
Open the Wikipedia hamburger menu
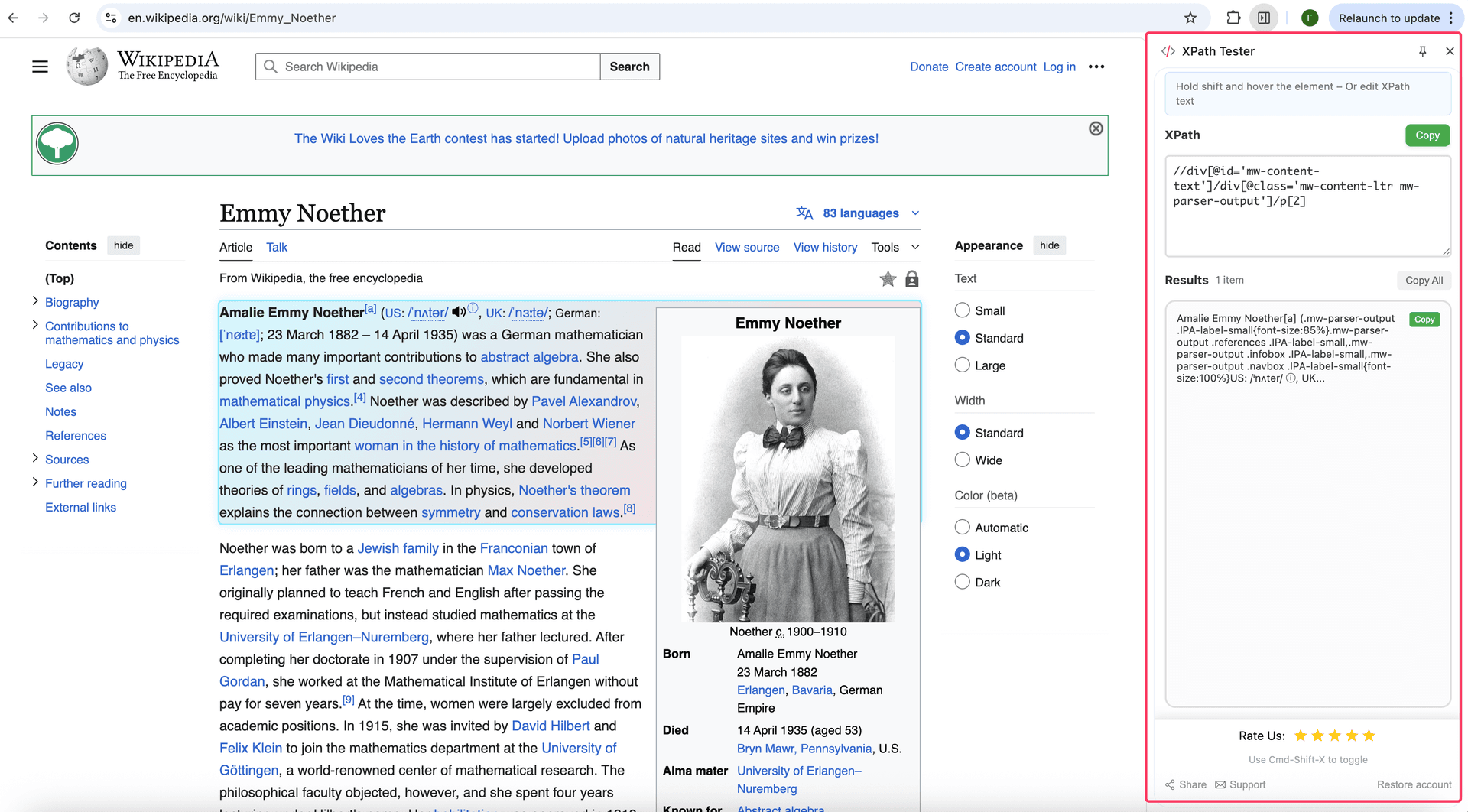(x=40, y=66)
